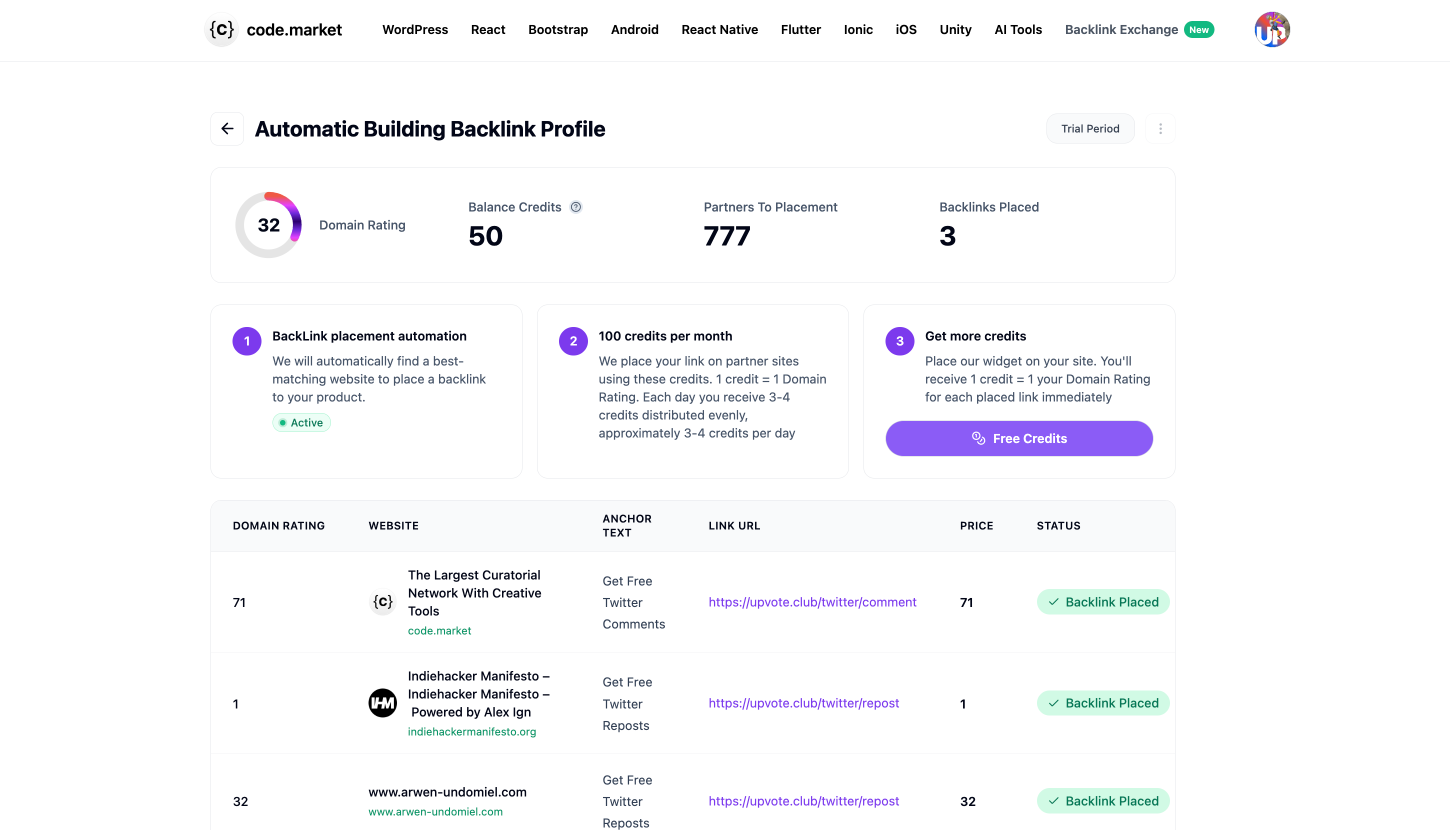Click the code.market logo icon
The width and height of the screenshot is (1450, 830).
[220, 30]
